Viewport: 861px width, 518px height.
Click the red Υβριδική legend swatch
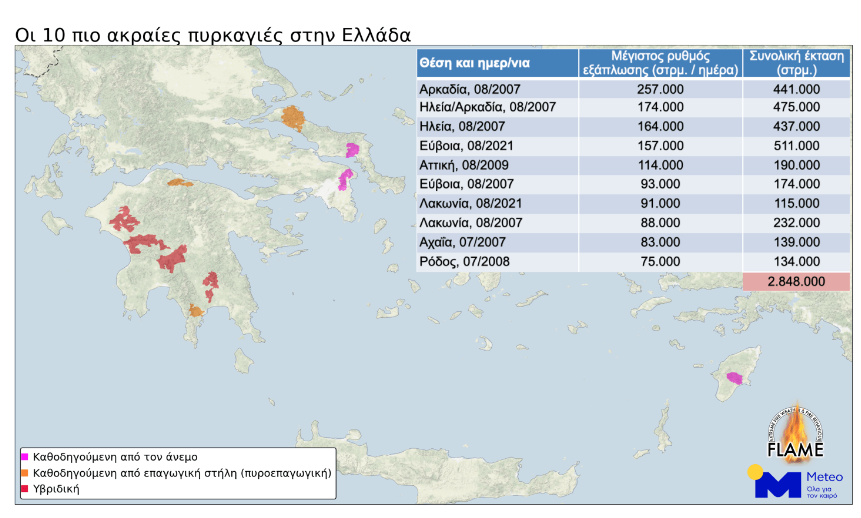click(x=25, y=489)
